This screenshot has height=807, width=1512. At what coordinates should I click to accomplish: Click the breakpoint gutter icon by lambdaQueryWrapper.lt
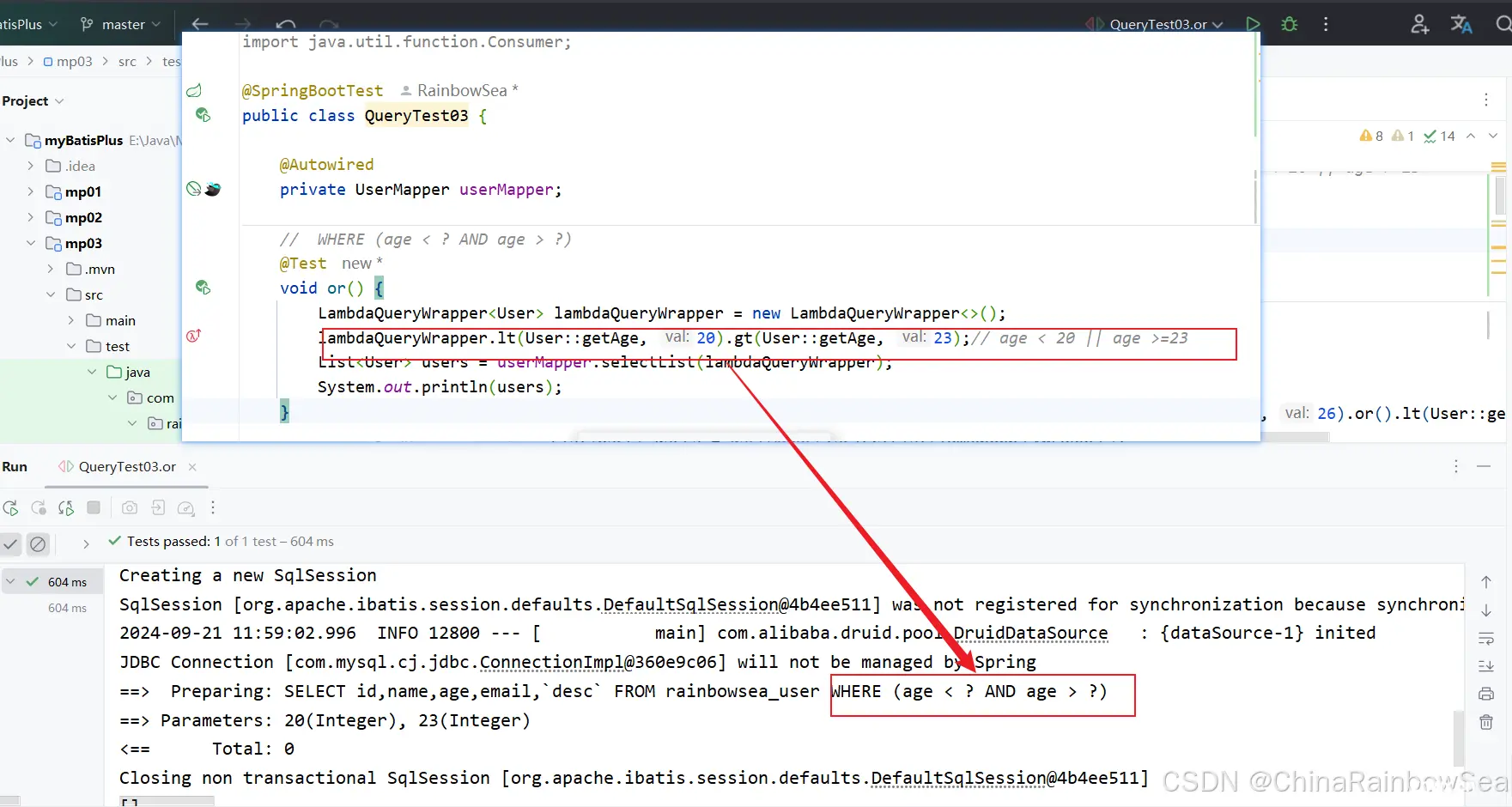[x=194, y=336]
